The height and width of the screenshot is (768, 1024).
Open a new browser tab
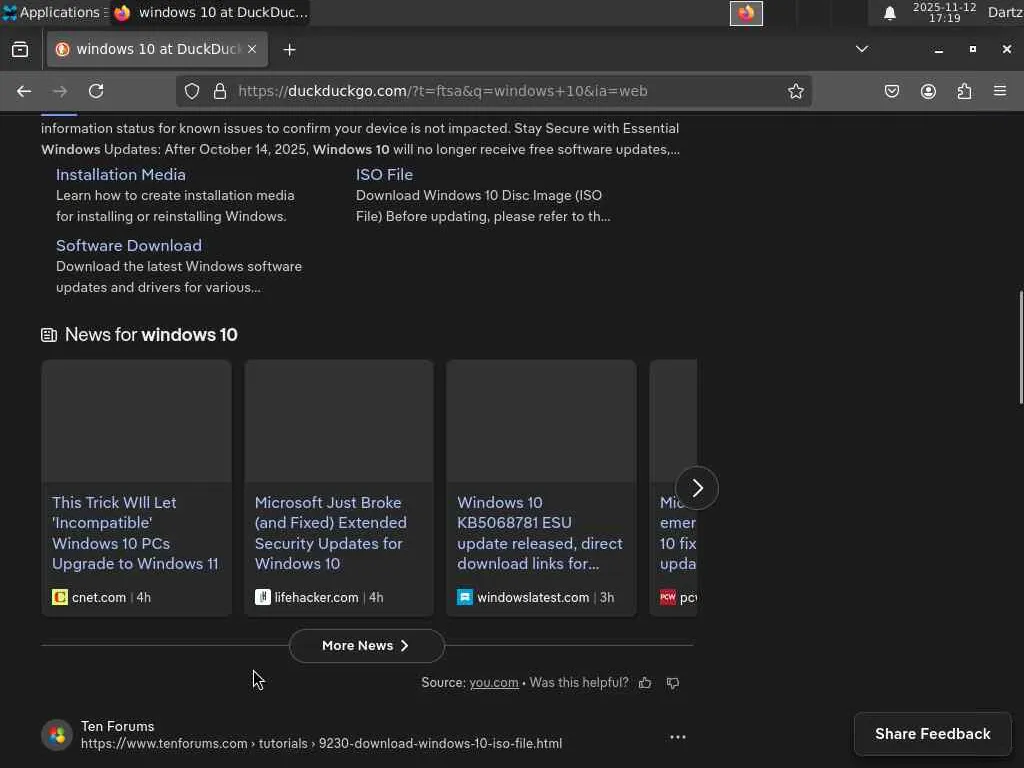coord(289,50)
